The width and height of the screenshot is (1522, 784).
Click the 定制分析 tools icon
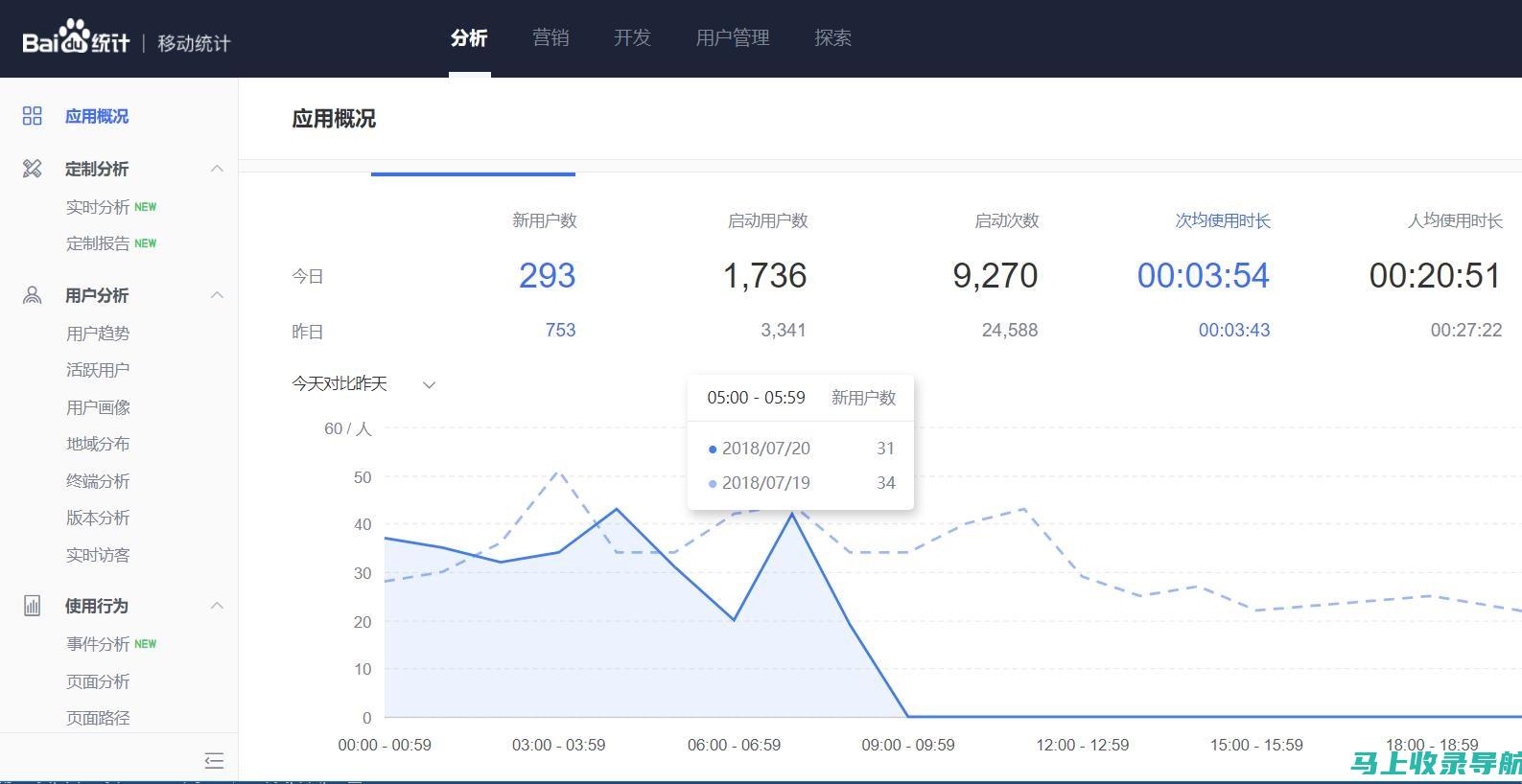click(33, 169)
